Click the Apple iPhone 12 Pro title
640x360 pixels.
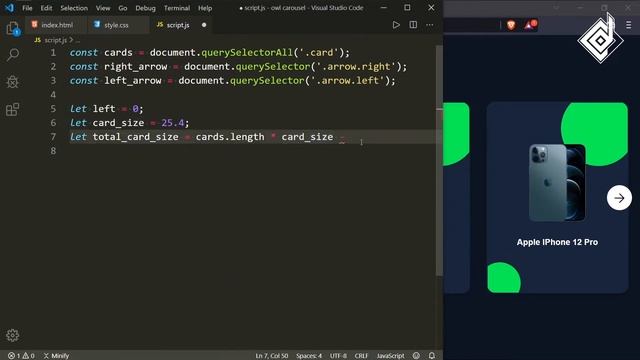(x=557, y=242)
